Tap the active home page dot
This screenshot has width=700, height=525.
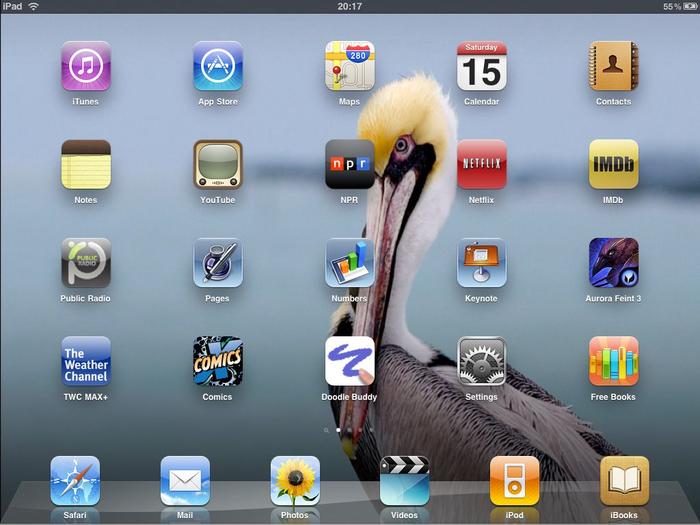(x=338, y=430)
